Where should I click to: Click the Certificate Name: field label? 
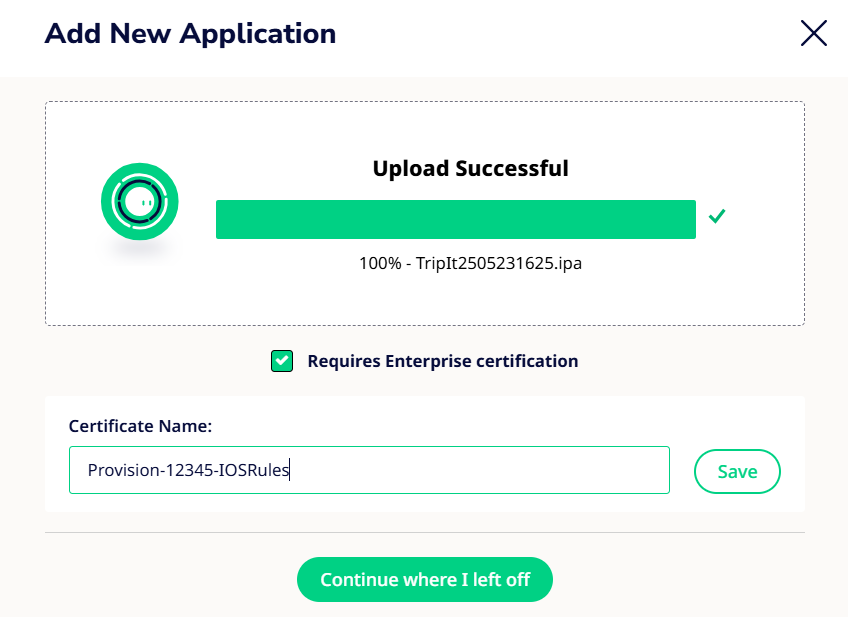point(141,426)
